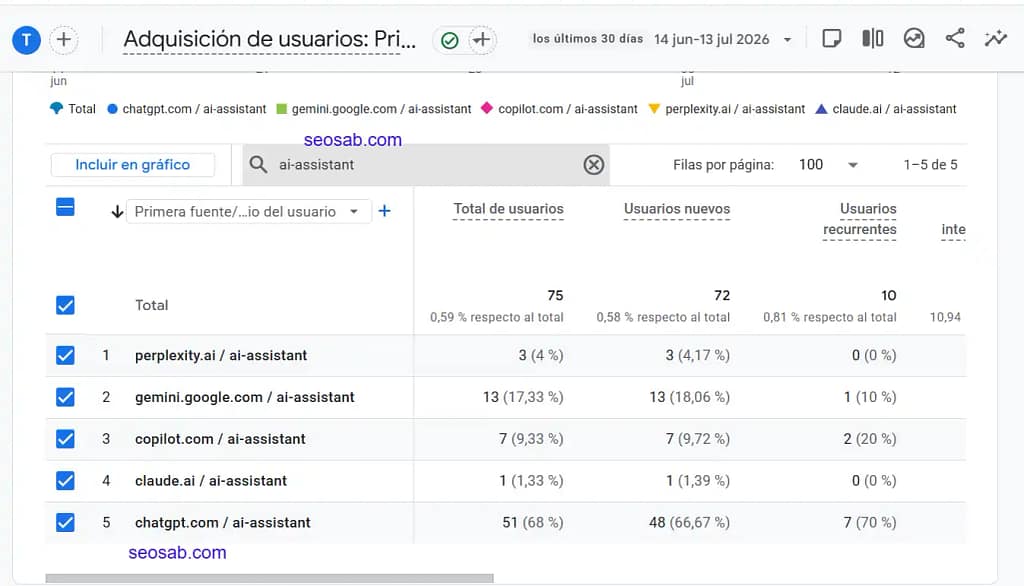The height and width of the screenshot is (586, 1024).
Task: Click the 51 (68 %) total users cell
Action: pos(532,523)
